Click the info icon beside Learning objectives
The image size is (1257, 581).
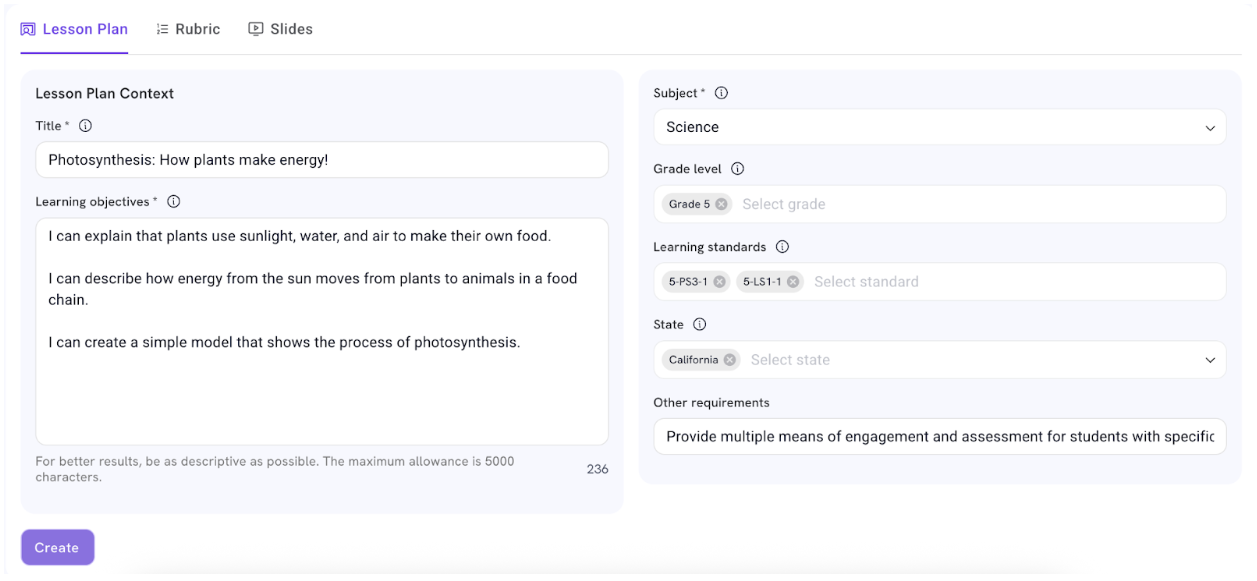(x=173, y=202)
